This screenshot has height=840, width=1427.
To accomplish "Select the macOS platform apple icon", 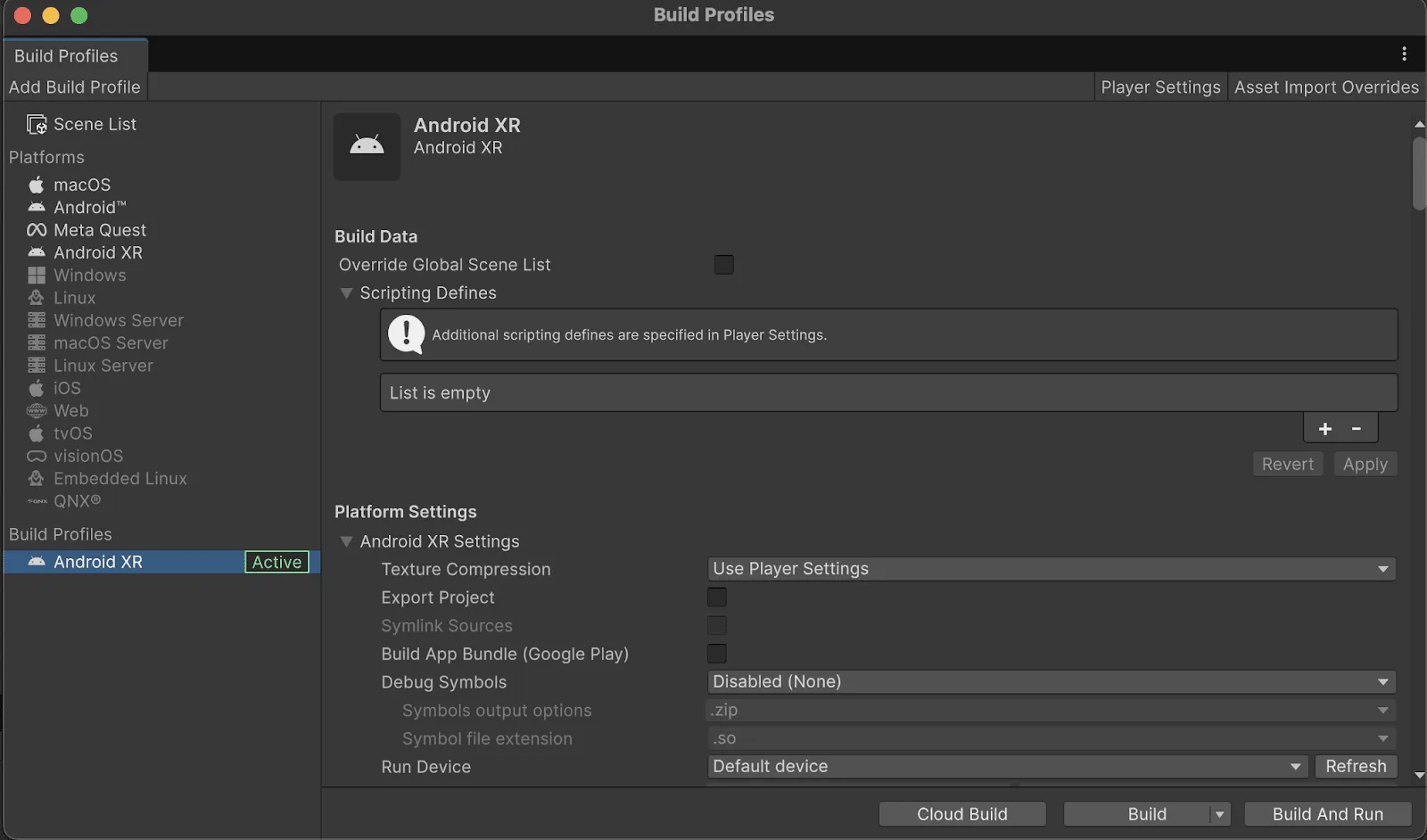I will click(37, 185).
